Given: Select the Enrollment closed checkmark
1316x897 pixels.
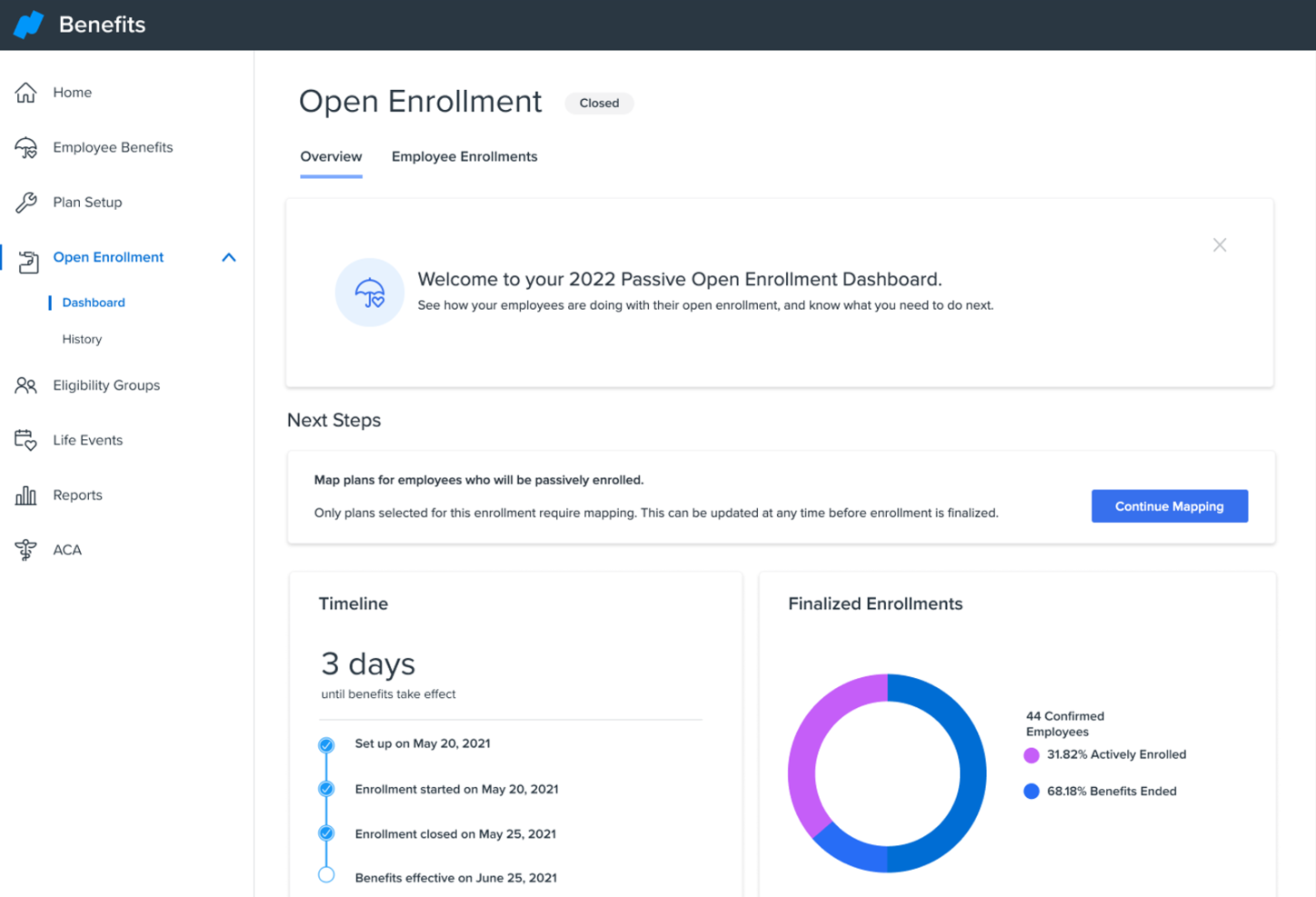Looking at the screenshot, I should coord(326,832).
